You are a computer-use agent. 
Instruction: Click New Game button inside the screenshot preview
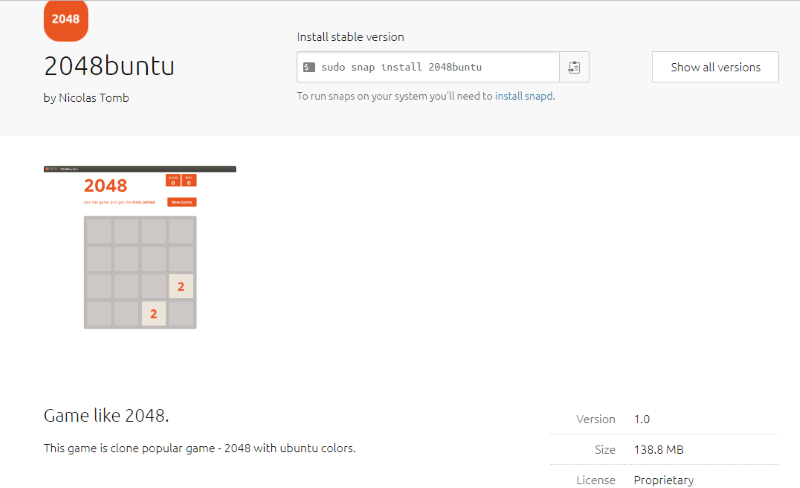(x=182, y=202)
